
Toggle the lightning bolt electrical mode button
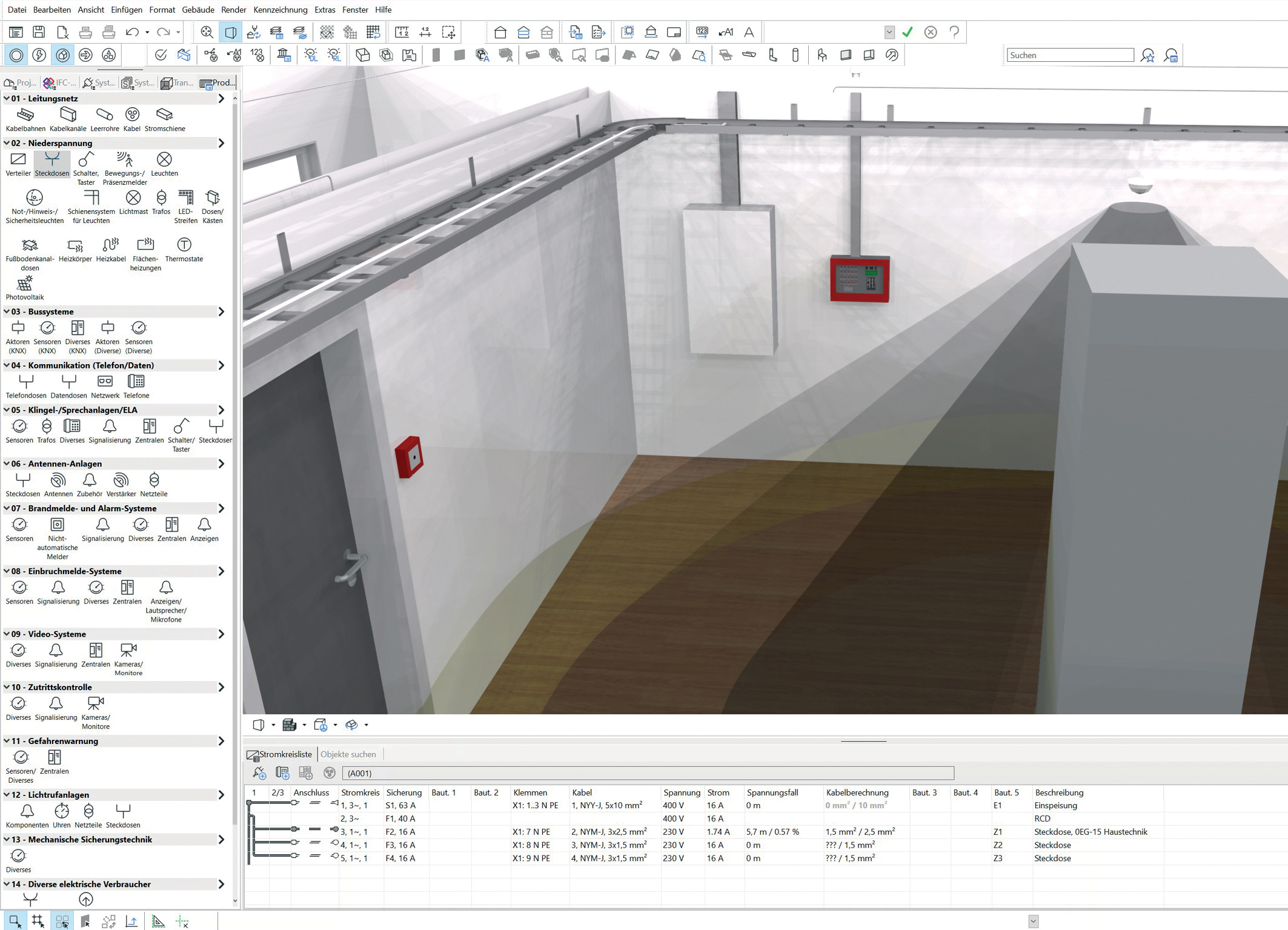39,55
